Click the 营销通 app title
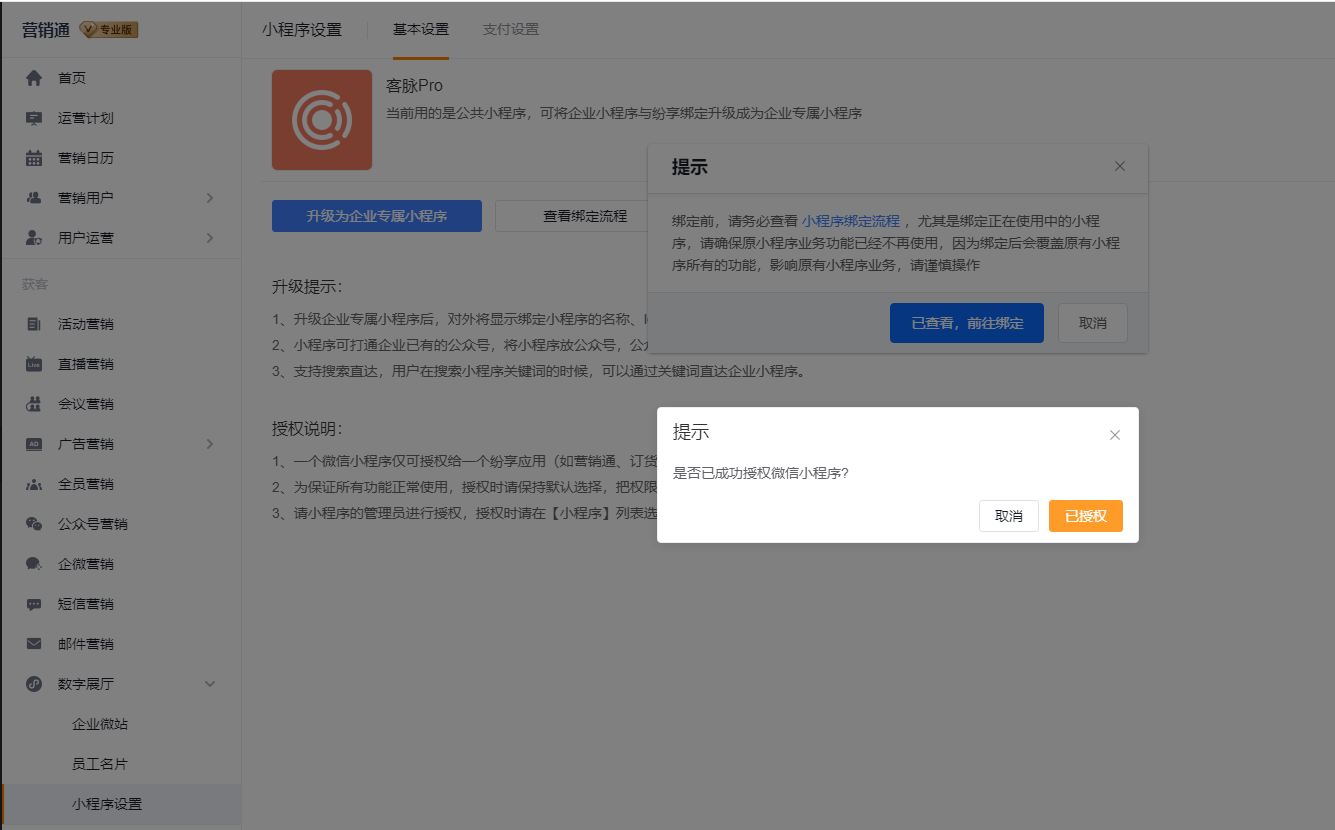The height and width of the screenshot is (830, 1335). point(46,30)
